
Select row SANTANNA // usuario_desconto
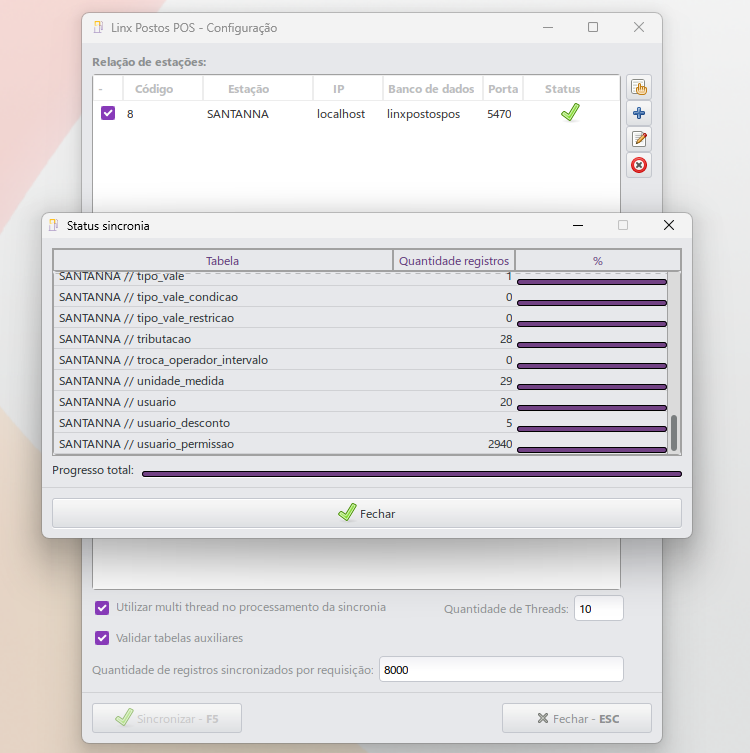pos(361,423)
